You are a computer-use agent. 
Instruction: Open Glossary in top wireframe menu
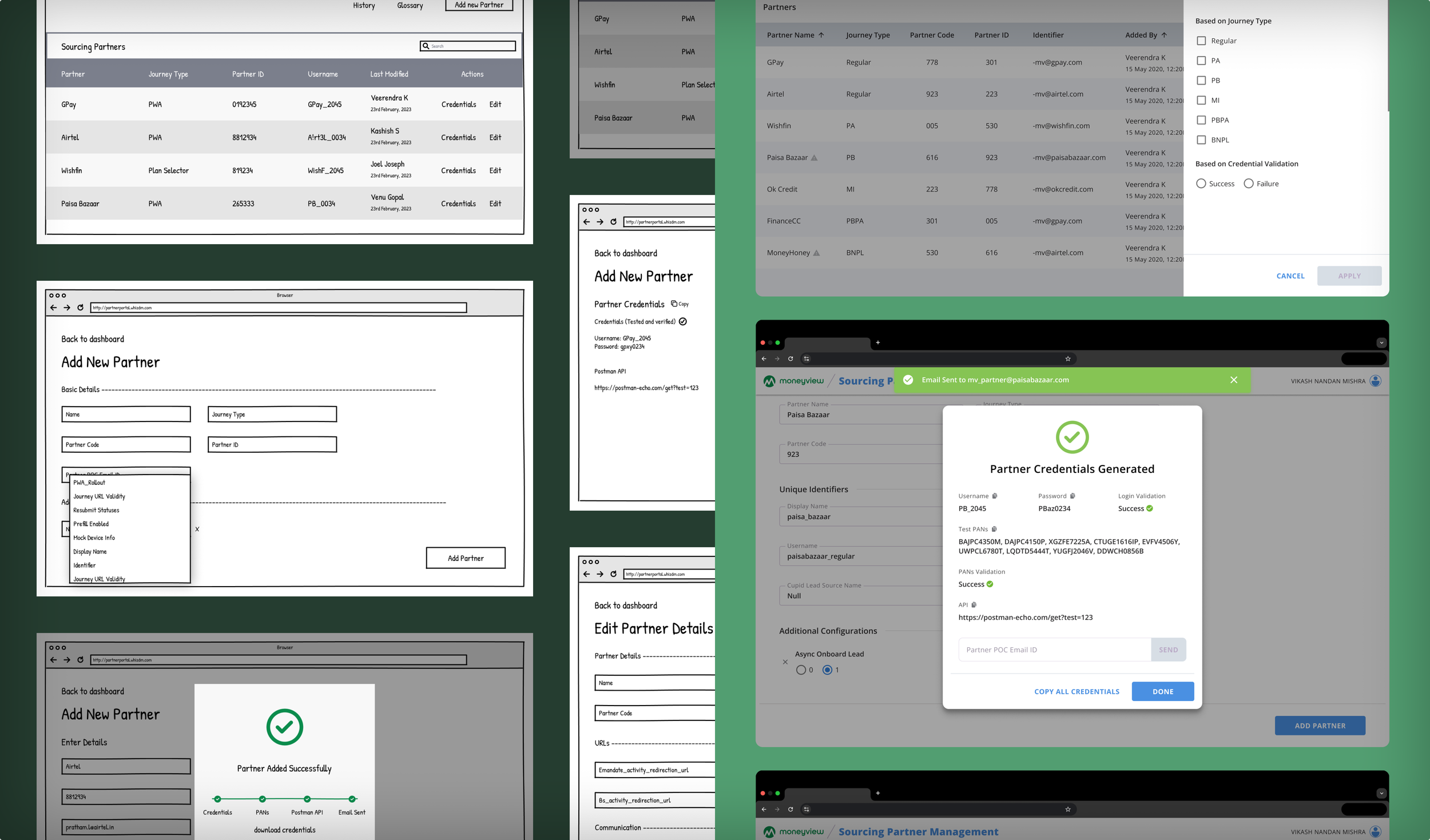410,6
